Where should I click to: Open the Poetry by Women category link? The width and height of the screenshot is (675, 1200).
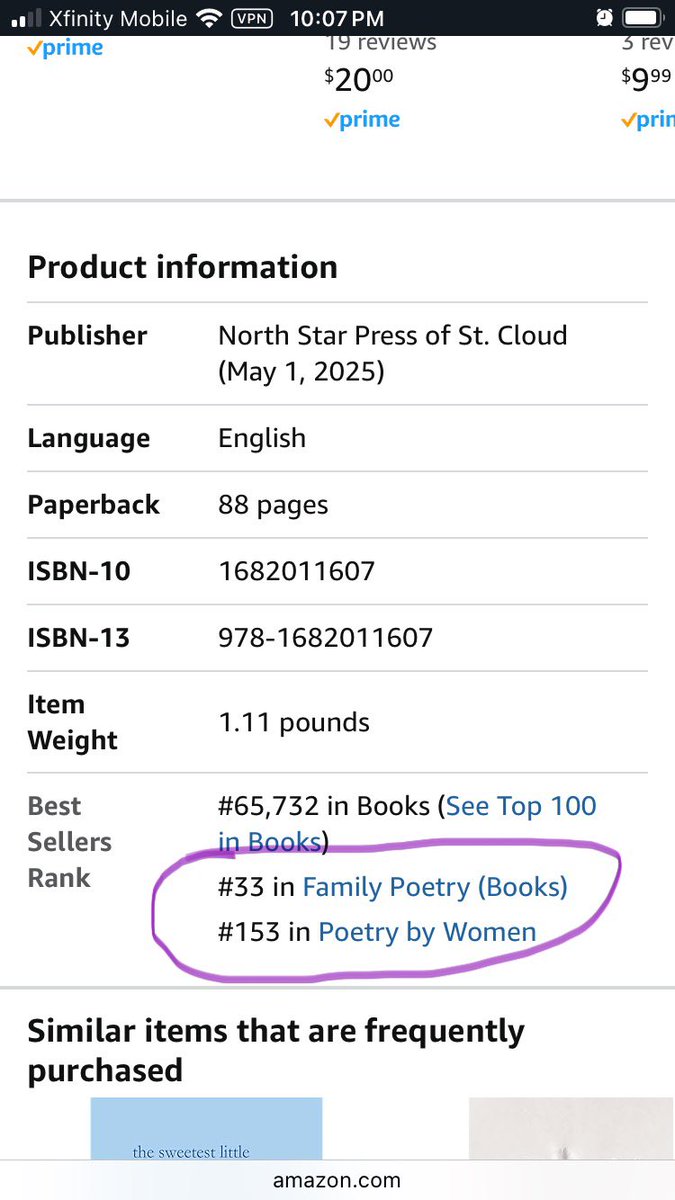click(427, 933)
